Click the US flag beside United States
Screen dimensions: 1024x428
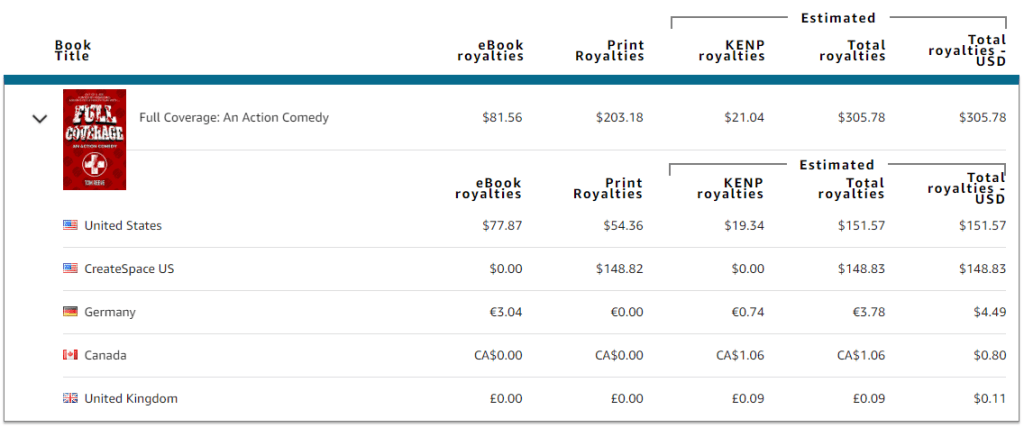tap(70, 225)
